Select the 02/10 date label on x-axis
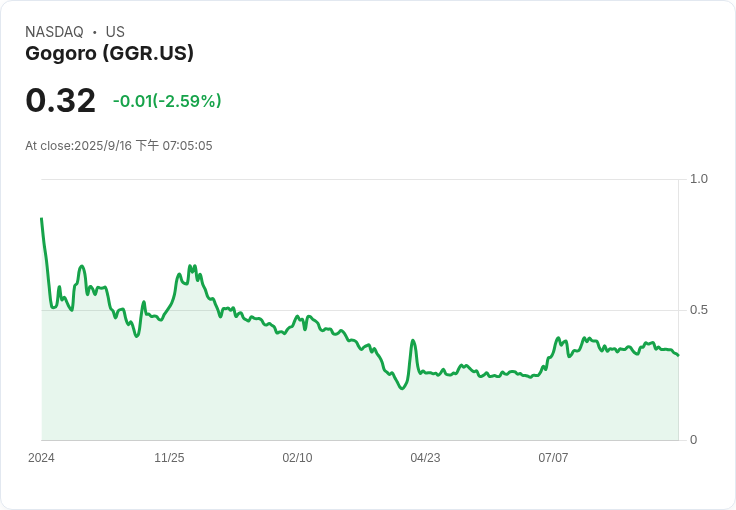This screenshot has width=736, height=510. [x=297, y=458]
